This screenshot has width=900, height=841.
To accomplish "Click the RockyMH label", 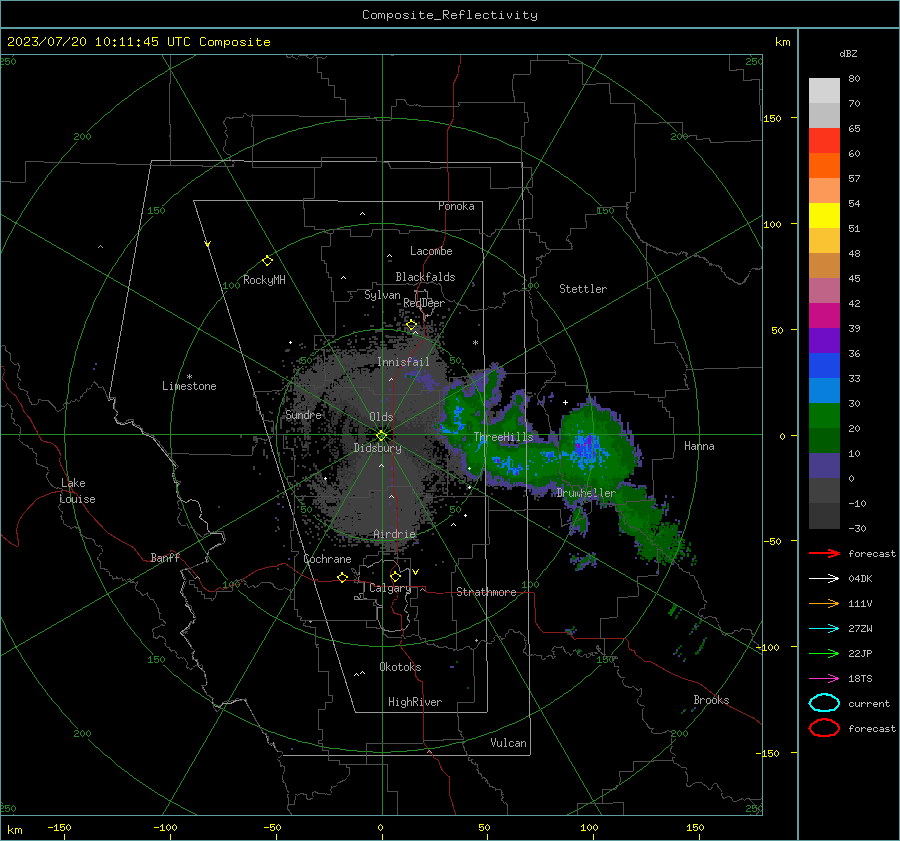I will pos(264,280).
